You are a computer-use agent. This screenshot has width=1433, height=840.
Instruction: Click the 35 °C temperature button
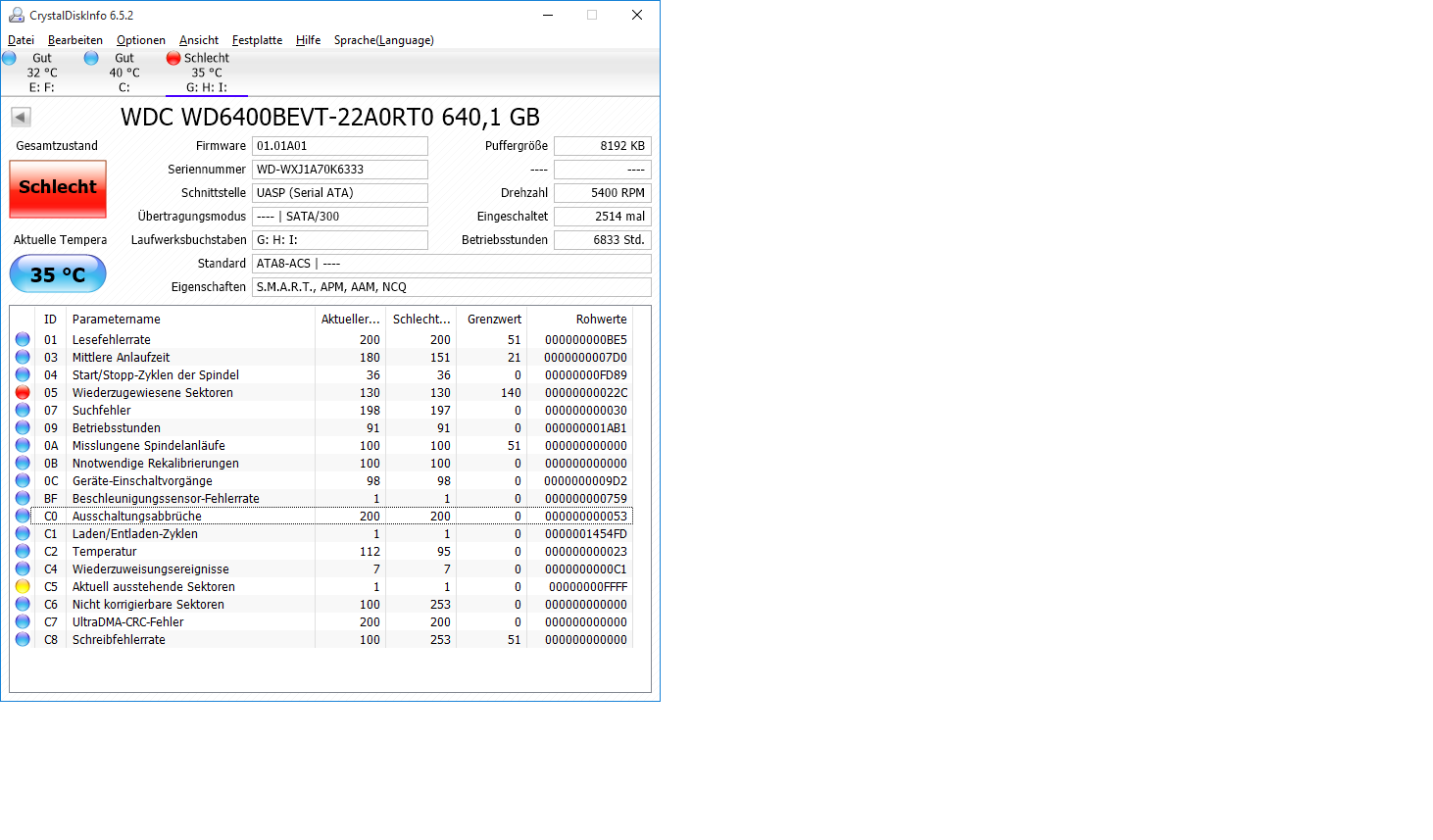click(58, 274)
